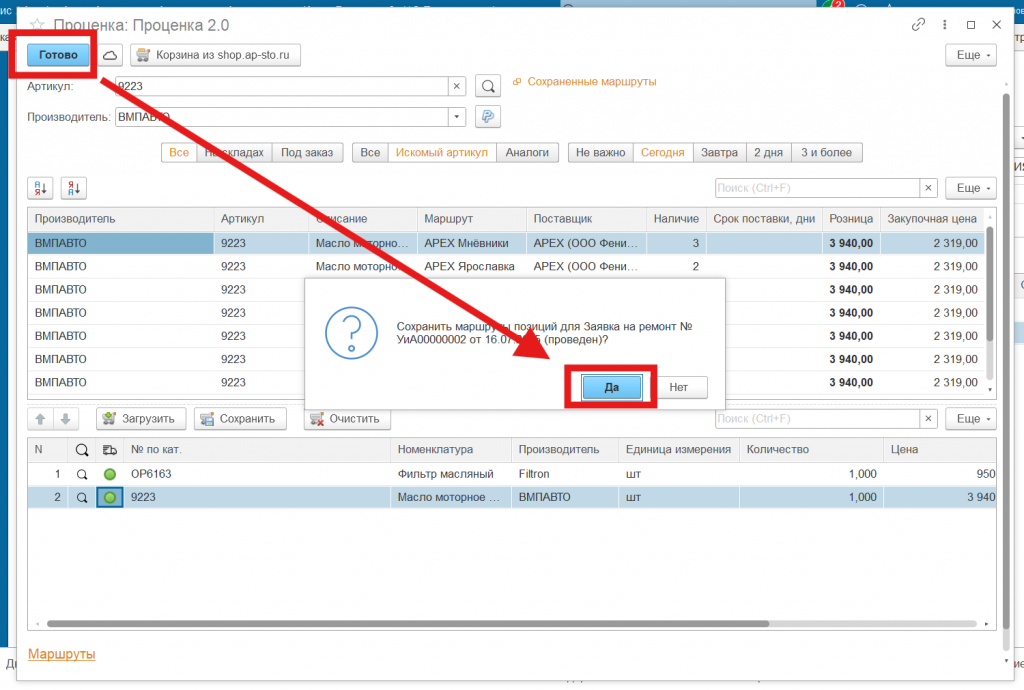Toggle the Под заказ stock filter
1024x690 pixels.
(307, 152)
